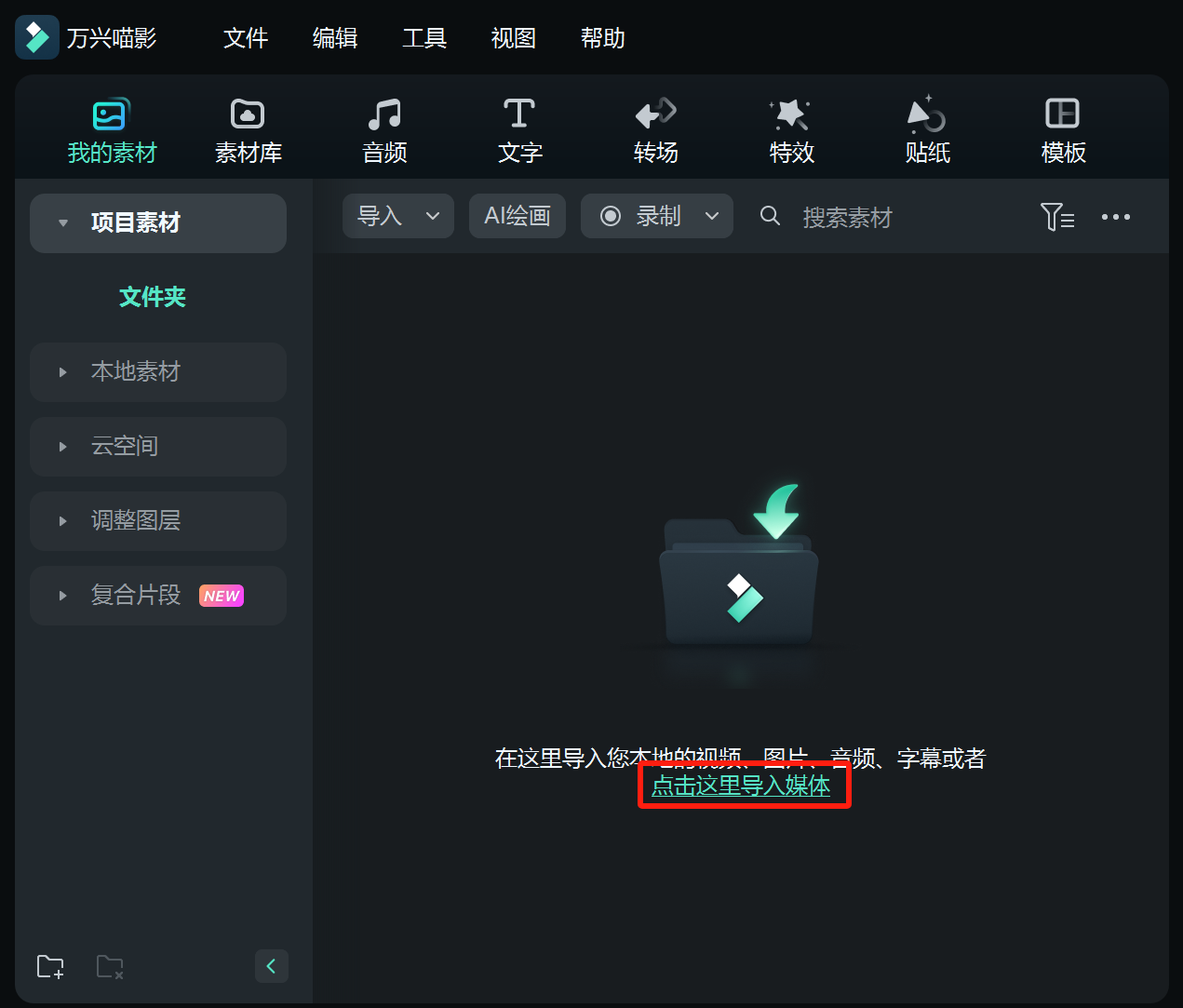Select the 特效 effects panel icon
The width and height of the screenshot is (1183, 1008).
(x=790, y=128)
